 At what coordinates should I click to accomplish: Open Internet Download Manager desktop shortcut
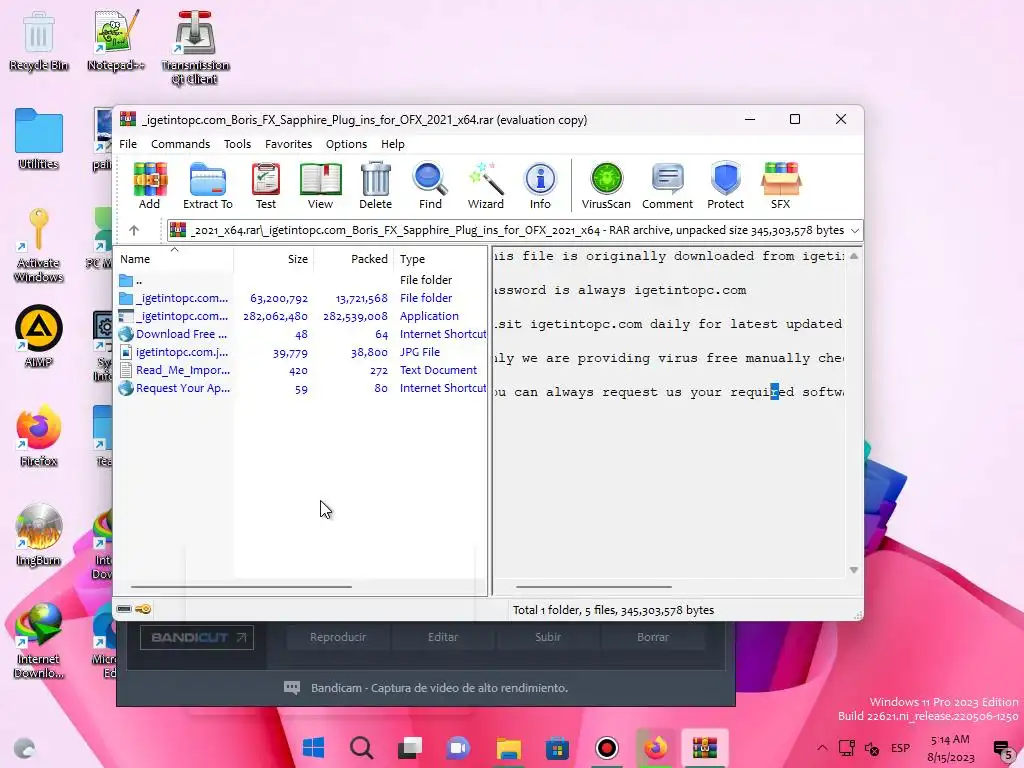(39, 640)
